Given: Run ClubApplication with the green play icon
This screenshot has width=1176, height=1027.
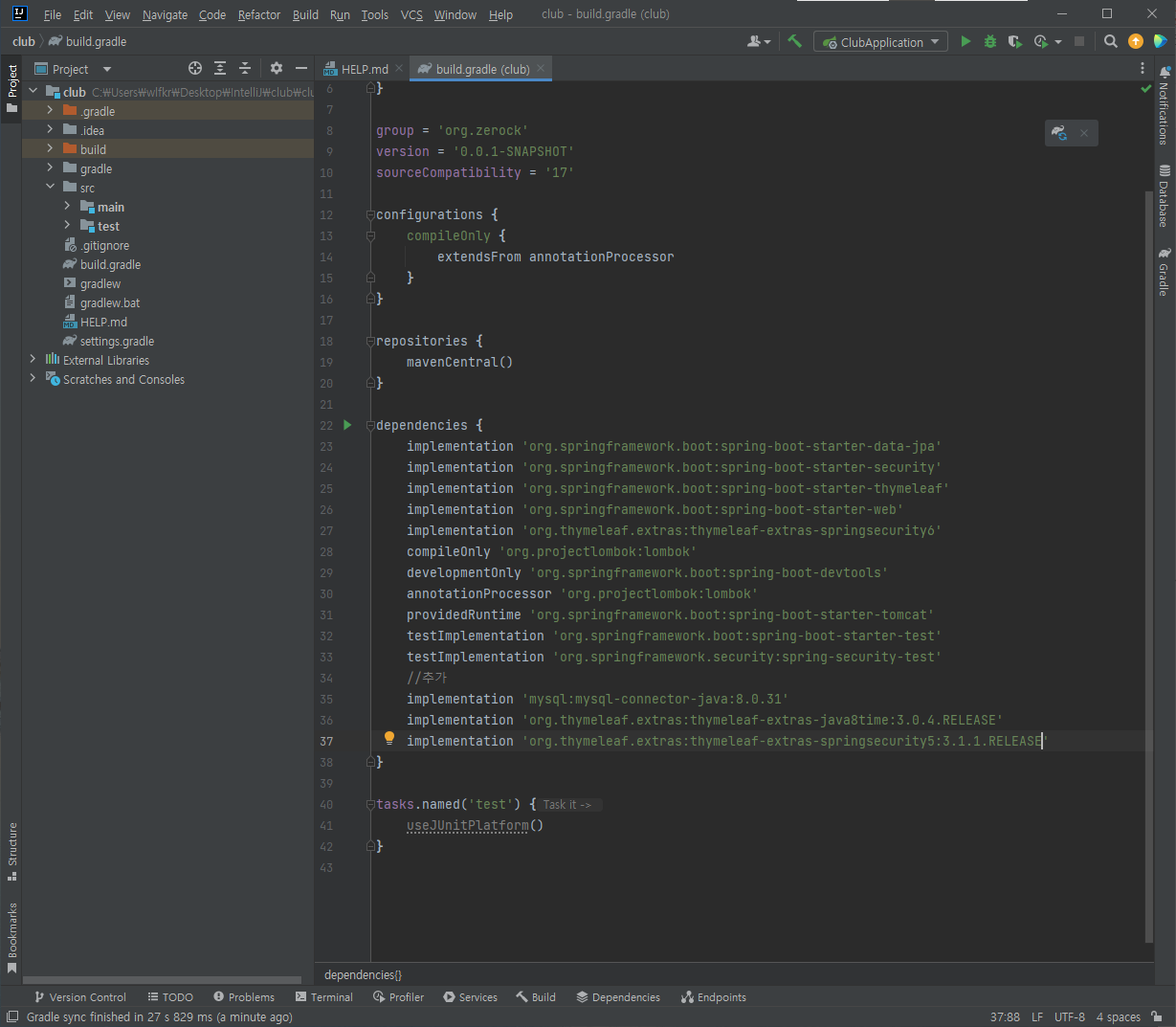Looking at the screenshot, I should [965, 41].
